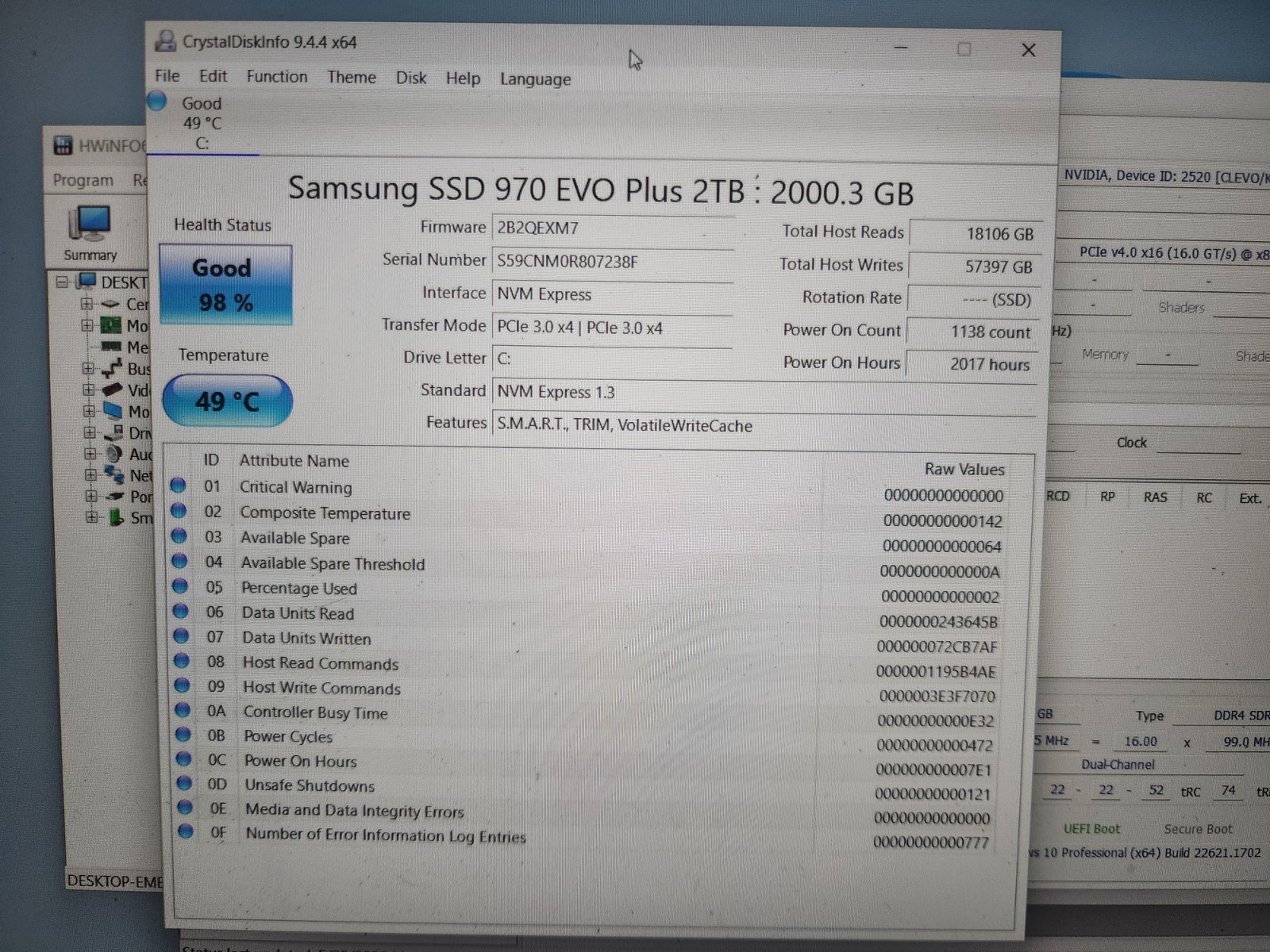This screenshot has height=952, width=1270.
Task: Click the Good 98 % health status button
Action: [226, 284]
